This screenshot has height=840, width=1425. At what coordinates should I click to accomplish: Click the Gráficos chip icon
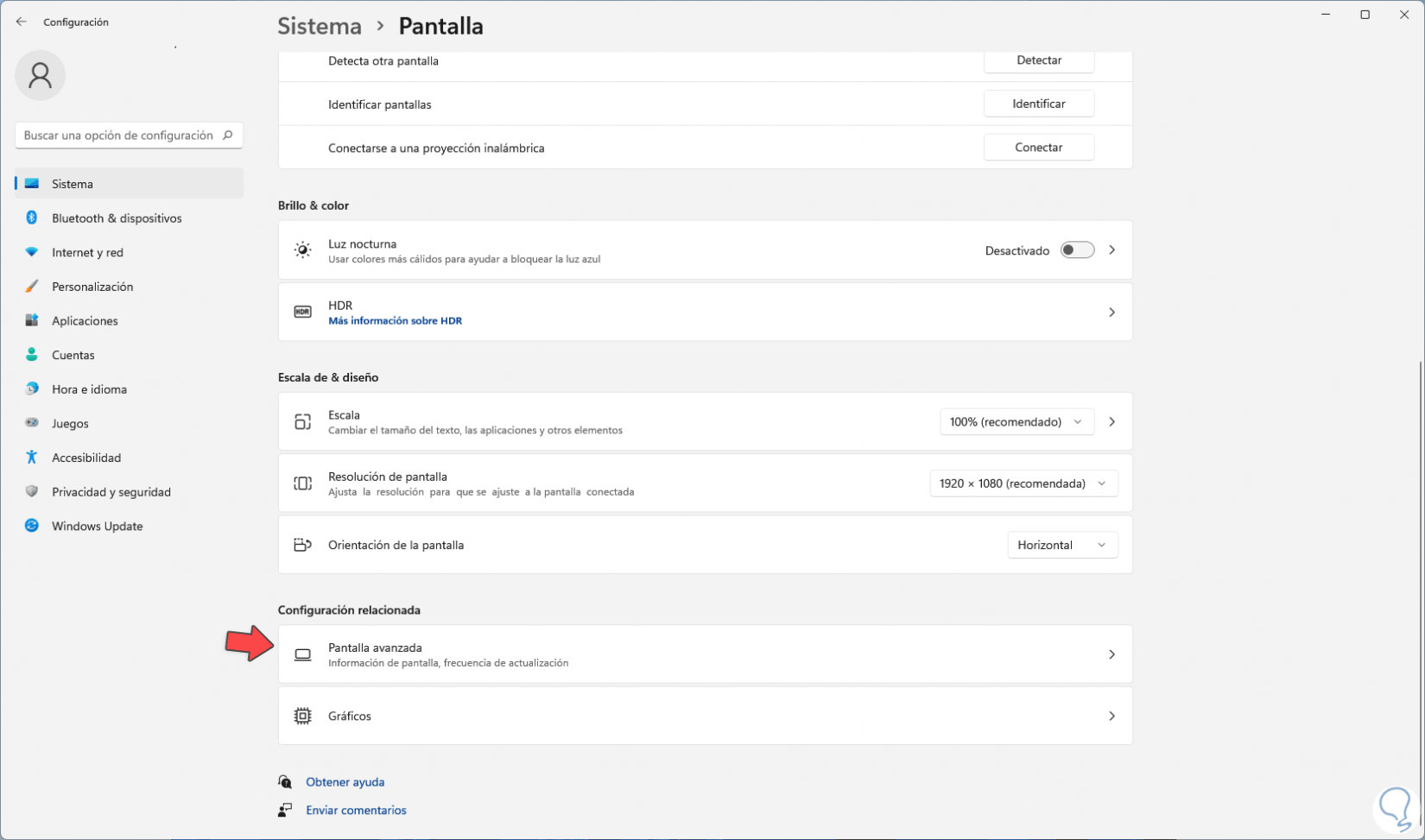[302, 716]
